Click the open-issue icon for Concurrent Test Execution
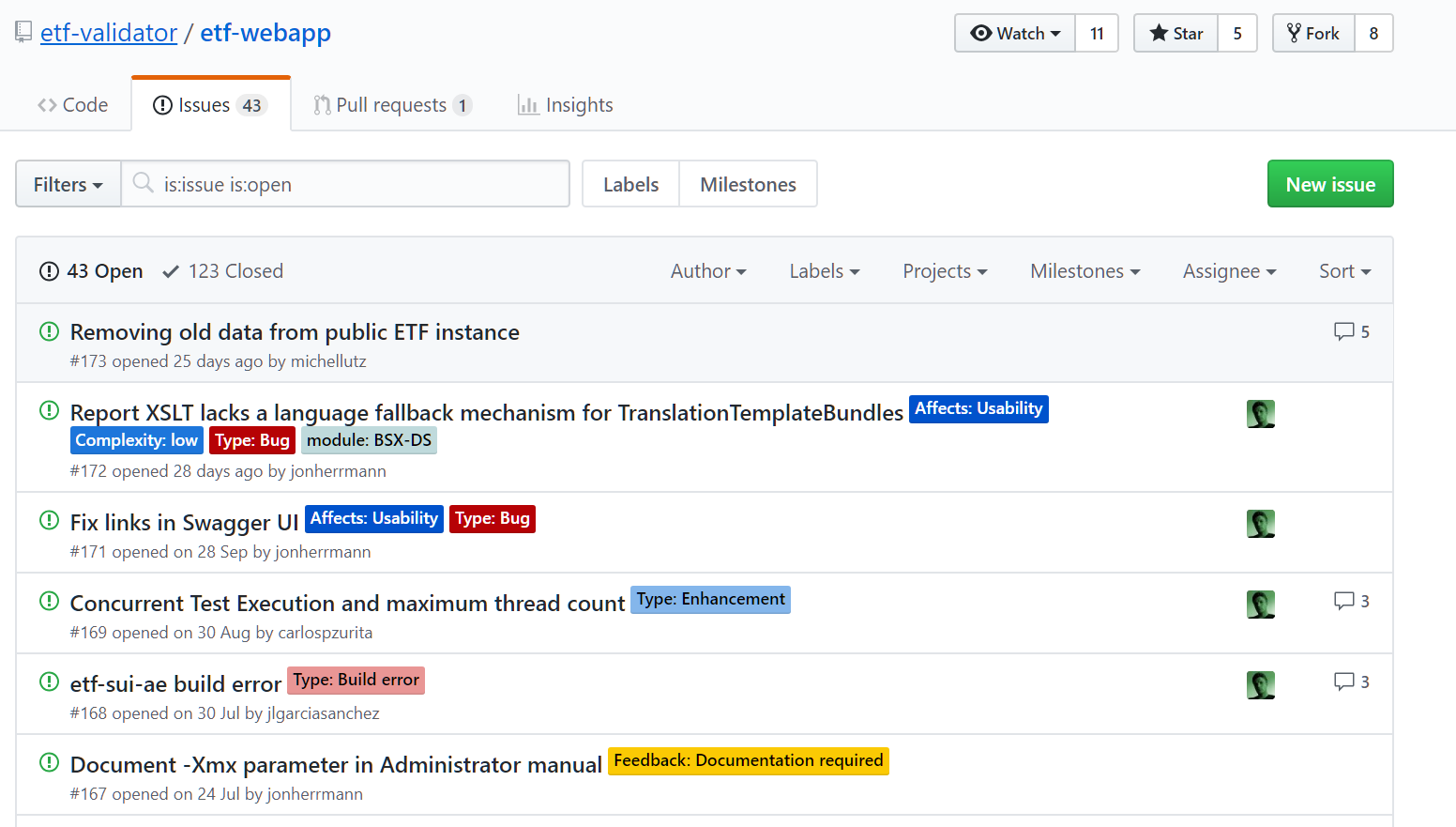Screen dimensions: 1456x827 pos(49,601)
